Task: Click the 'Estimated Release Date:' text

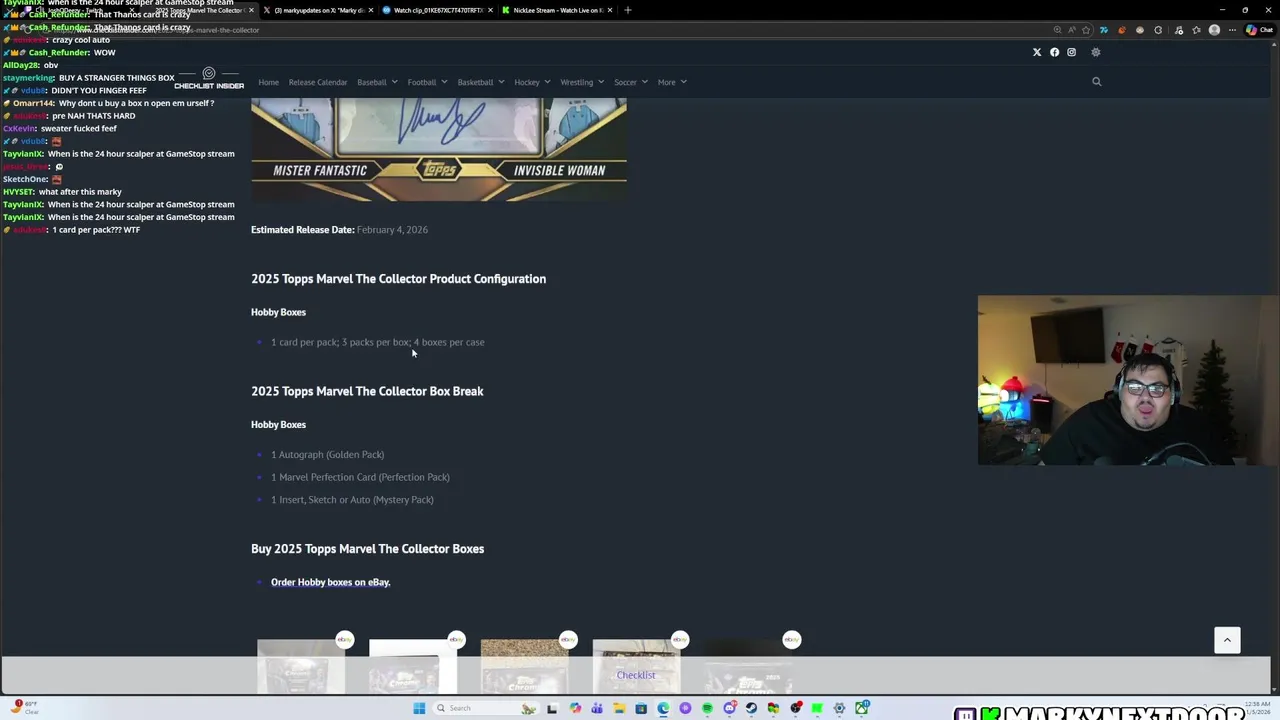Action: (x=303, y=230)
